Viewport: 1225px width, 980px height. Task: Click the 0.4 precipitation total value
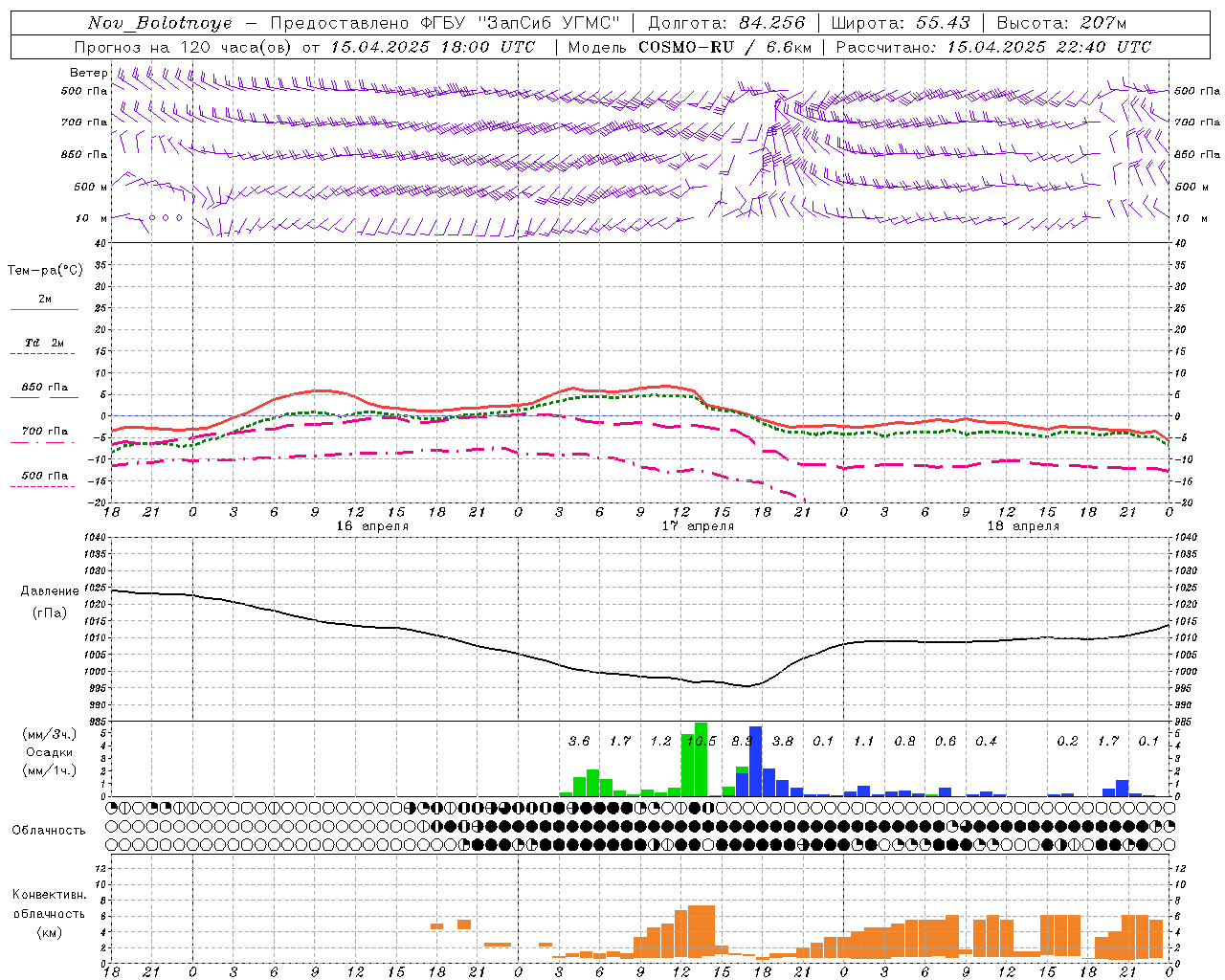click(x=986, y=742)
